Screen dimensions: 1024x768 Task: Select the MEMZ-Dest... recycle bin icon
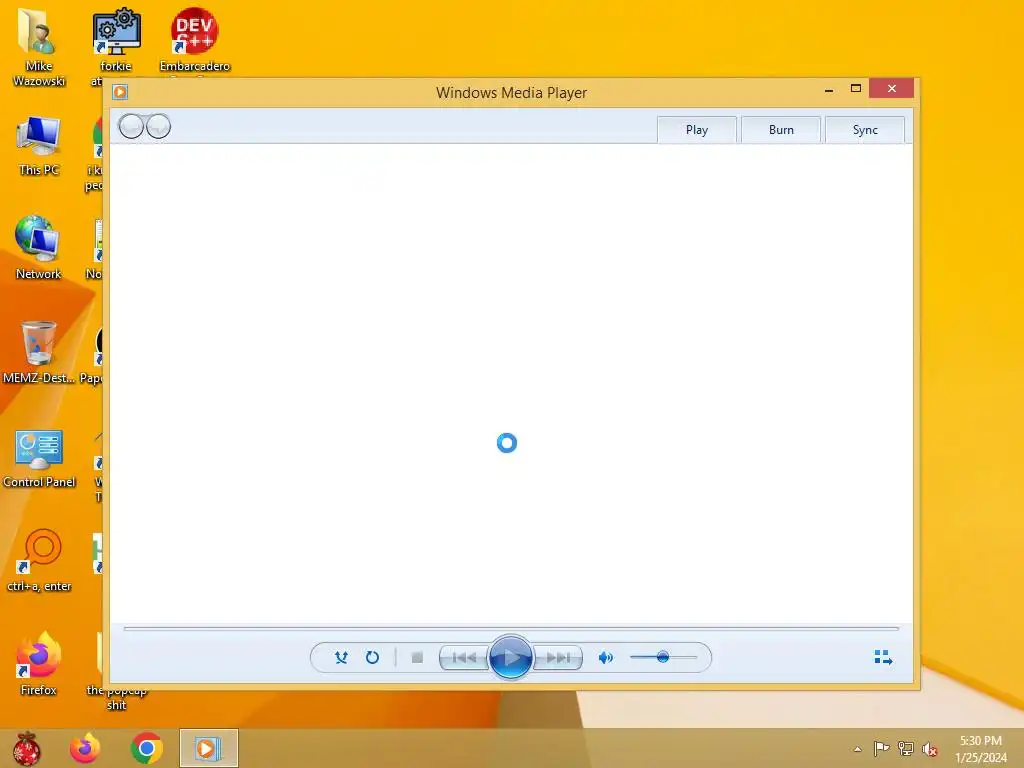click(39, 351)
